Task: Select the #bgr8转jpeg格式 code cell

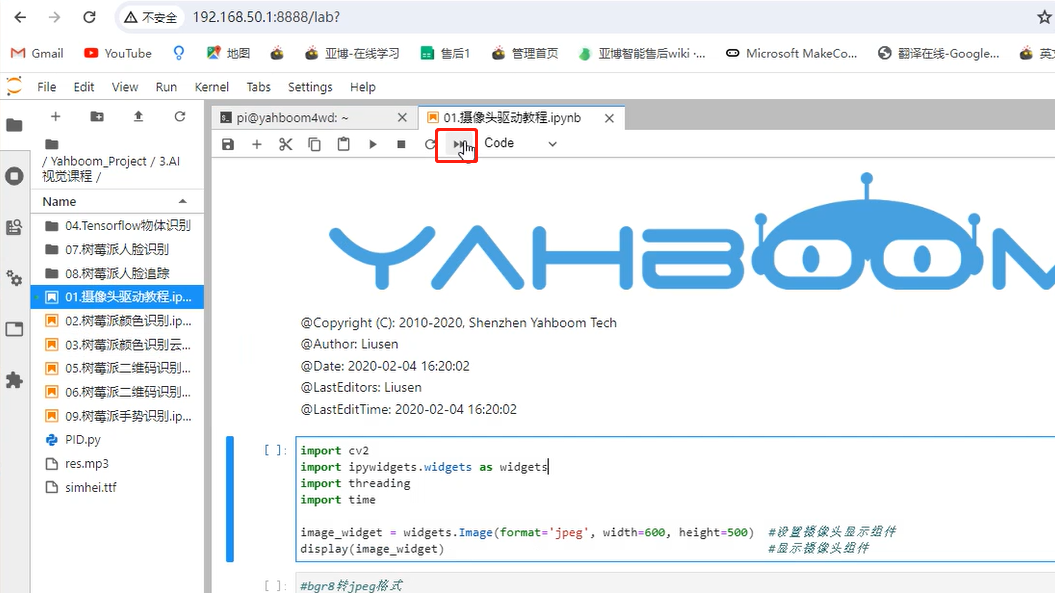Action: [x=675, y=584]
